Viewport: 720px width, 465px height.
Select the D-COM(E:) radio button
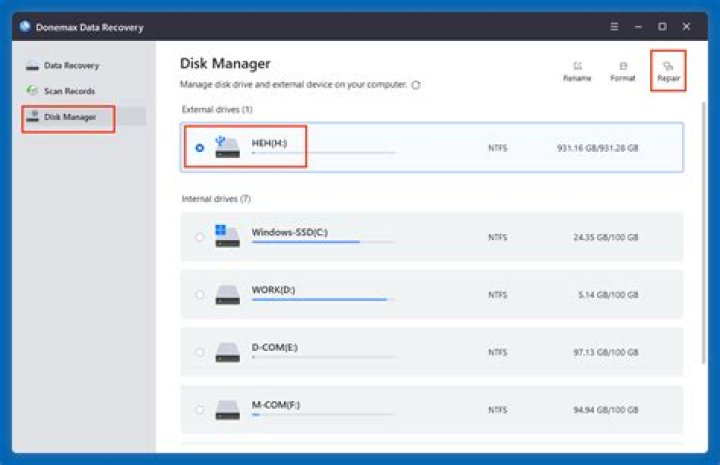point(199,352)
